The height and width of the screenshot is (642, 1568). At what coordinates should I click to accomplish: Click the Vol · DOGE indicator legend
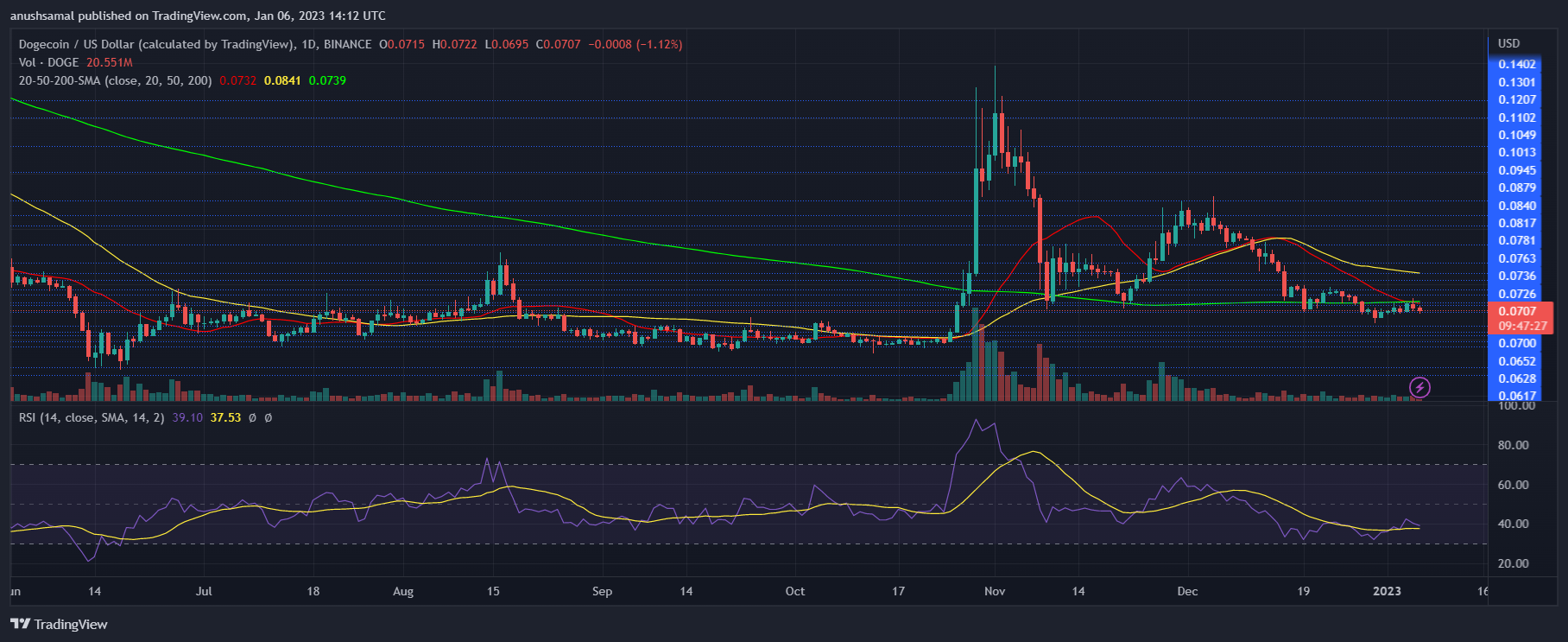[48, 62]
